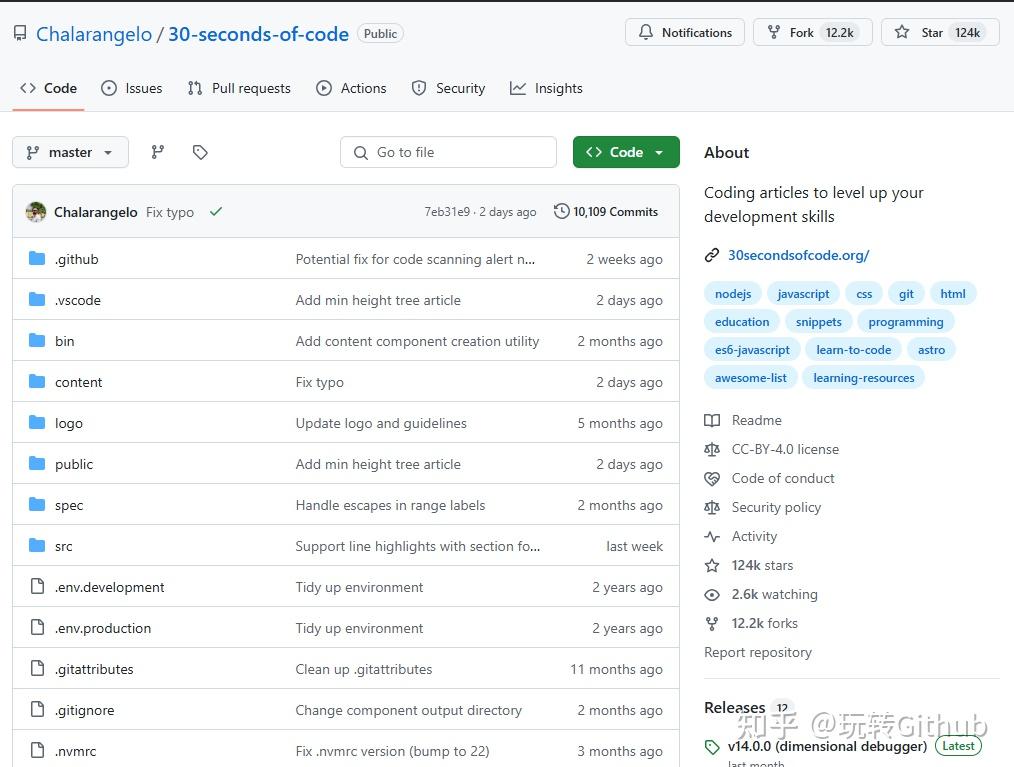Open the Chalarangelo owner link
The width and height of the screenshot is (1014, 767).
tap(94, 34)
